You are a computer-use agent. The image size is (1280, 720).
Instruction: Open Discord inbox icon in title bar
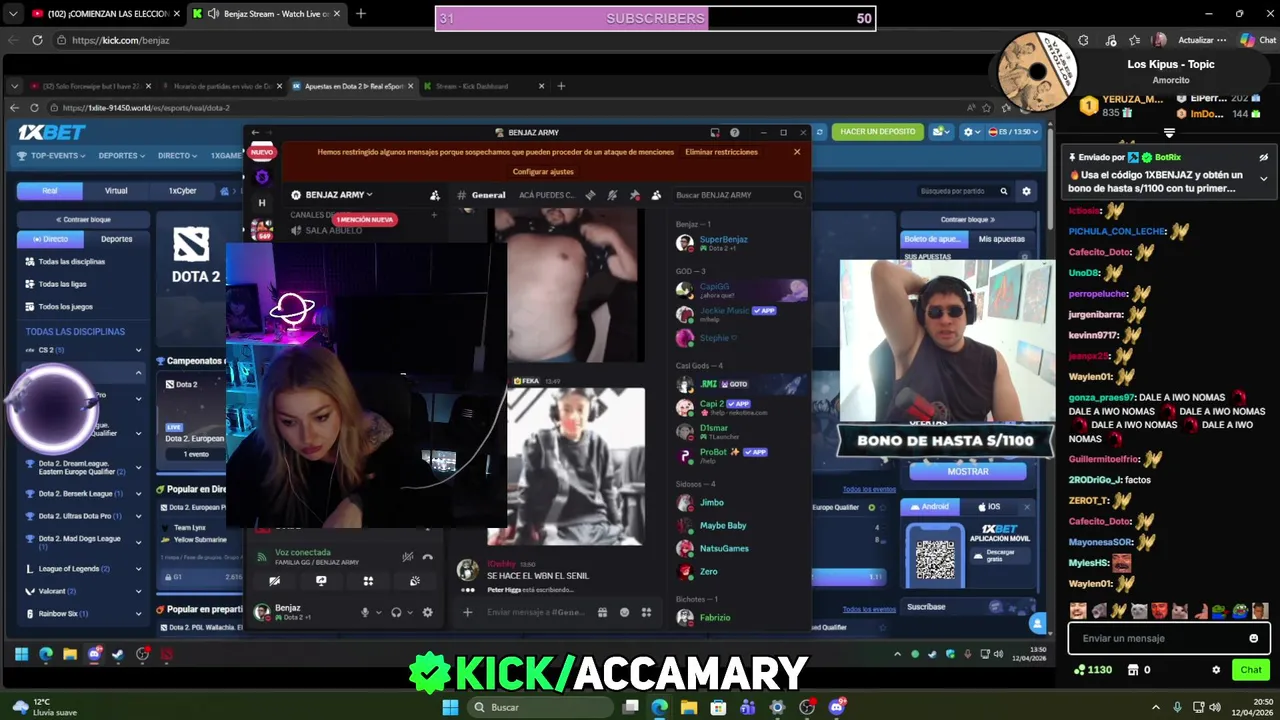[714, 132]
